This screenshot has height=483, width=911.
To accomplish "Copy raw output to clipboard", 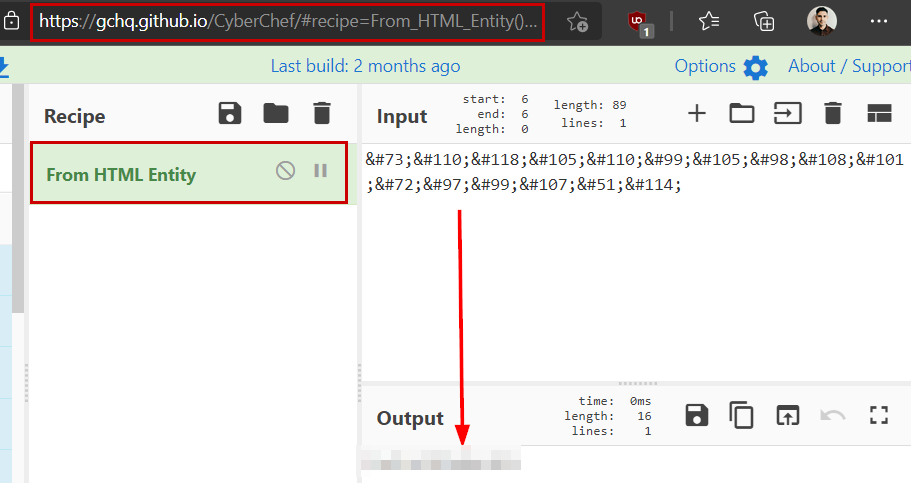I will click(x=742, y=415).
